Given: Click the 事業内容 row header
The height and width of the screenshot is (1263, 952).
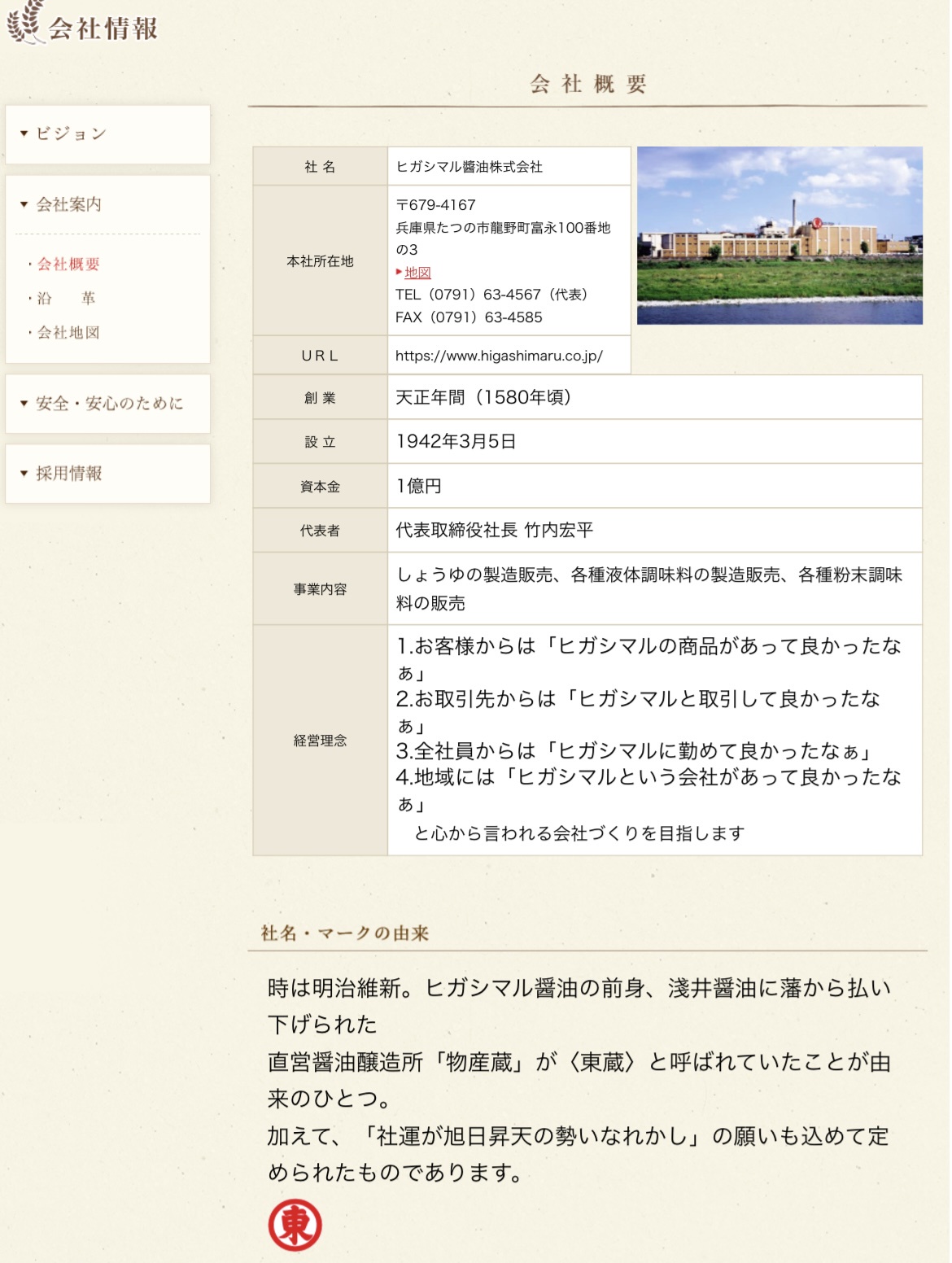Looking at the screenshot, I should point(320,588).
